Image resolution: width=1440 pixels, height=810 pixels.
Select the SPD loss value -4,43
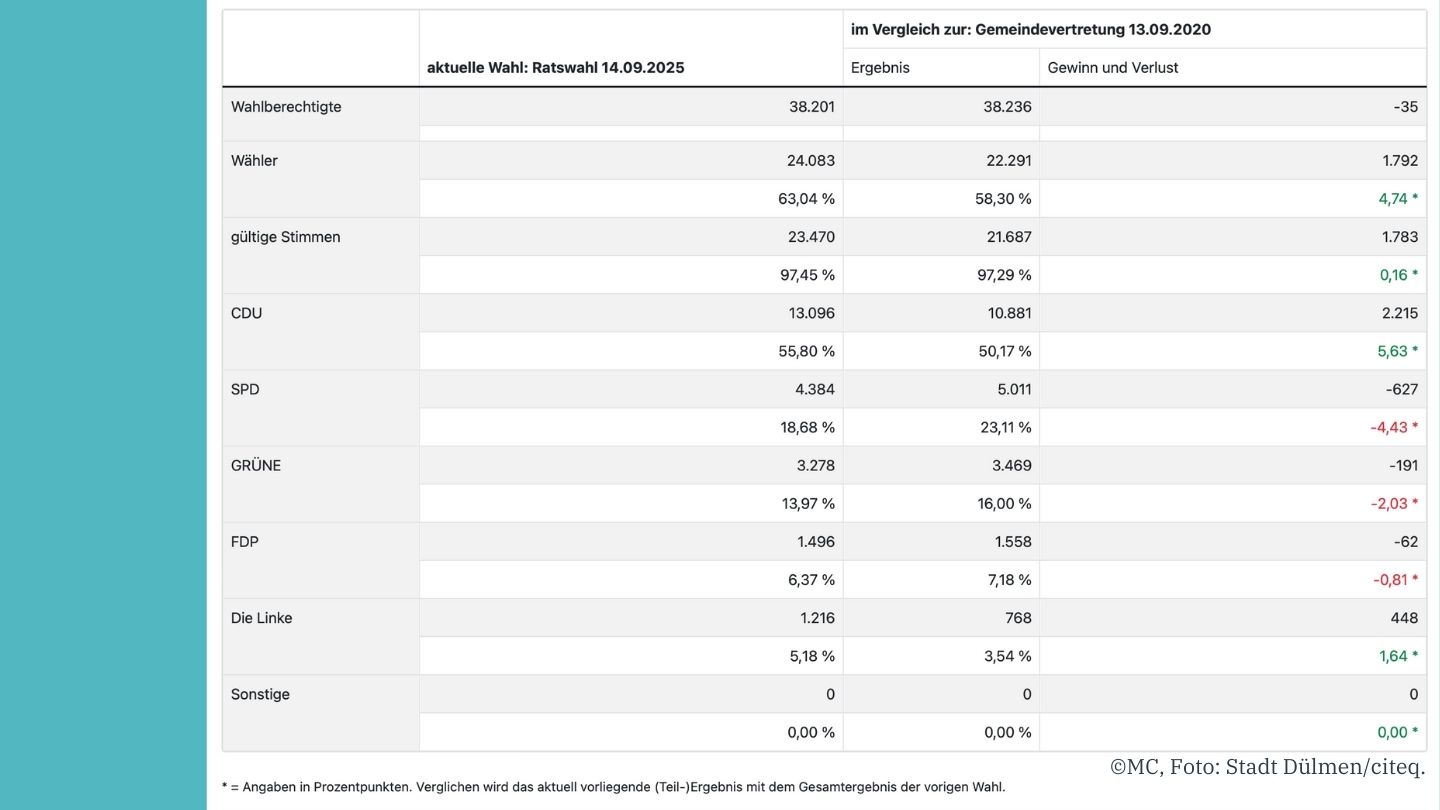[x=1389, y=427]
